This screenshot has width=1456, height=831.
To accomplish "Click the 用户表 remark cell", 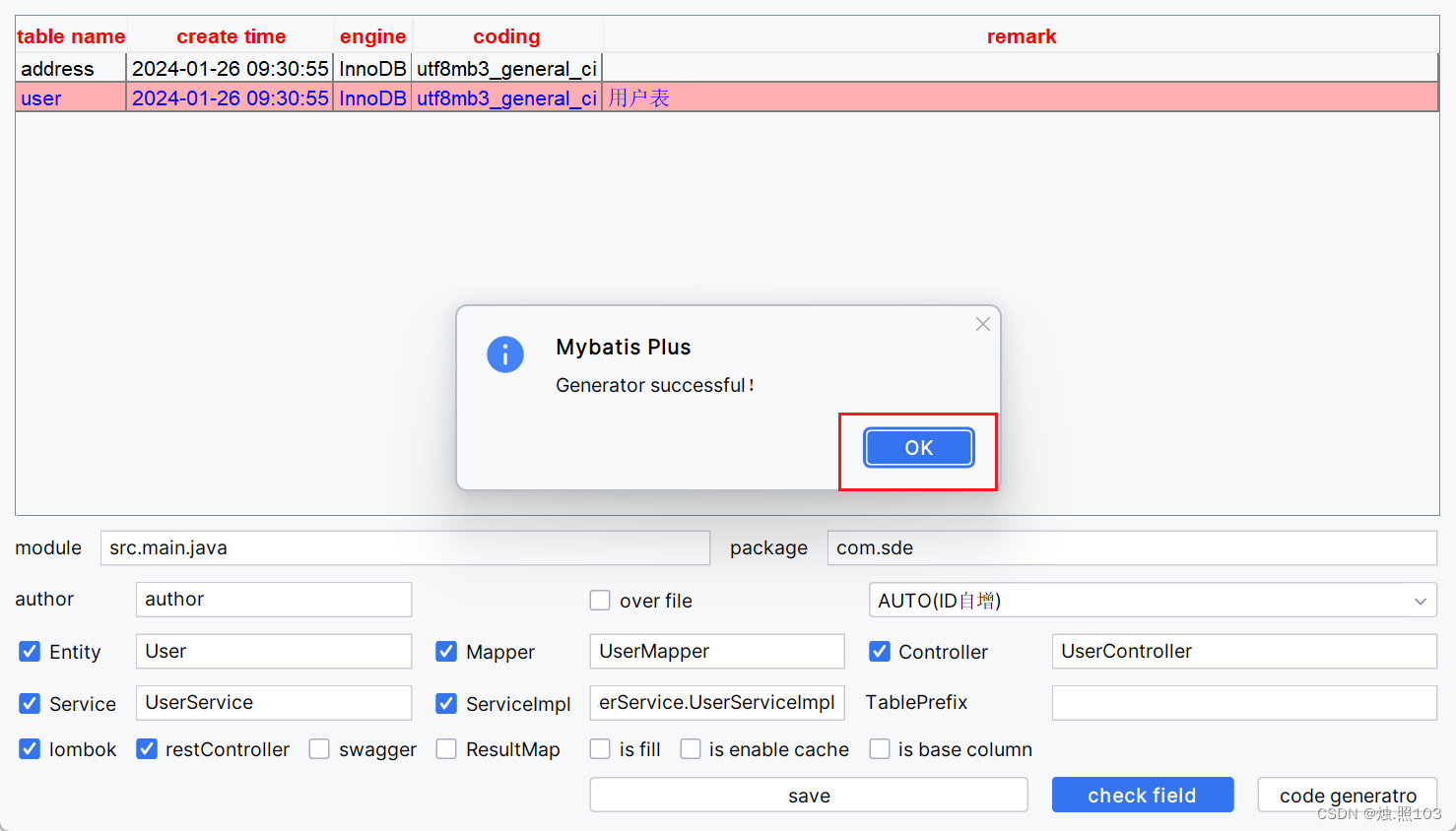I will (x=1021, y=97).
